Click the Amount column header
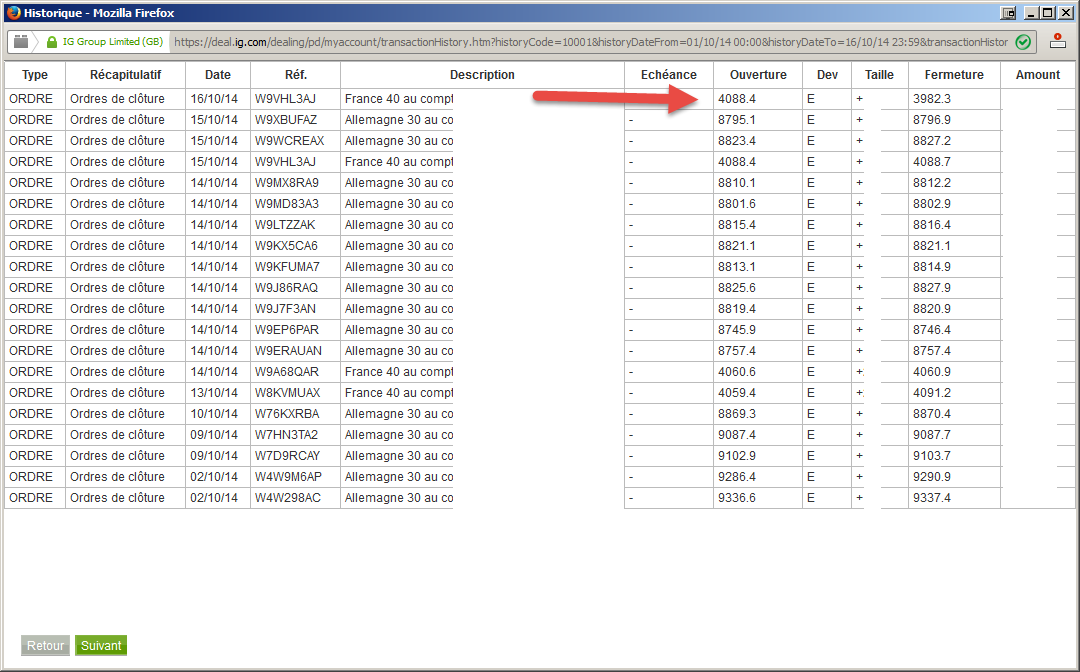 (x=1037, y=75)
